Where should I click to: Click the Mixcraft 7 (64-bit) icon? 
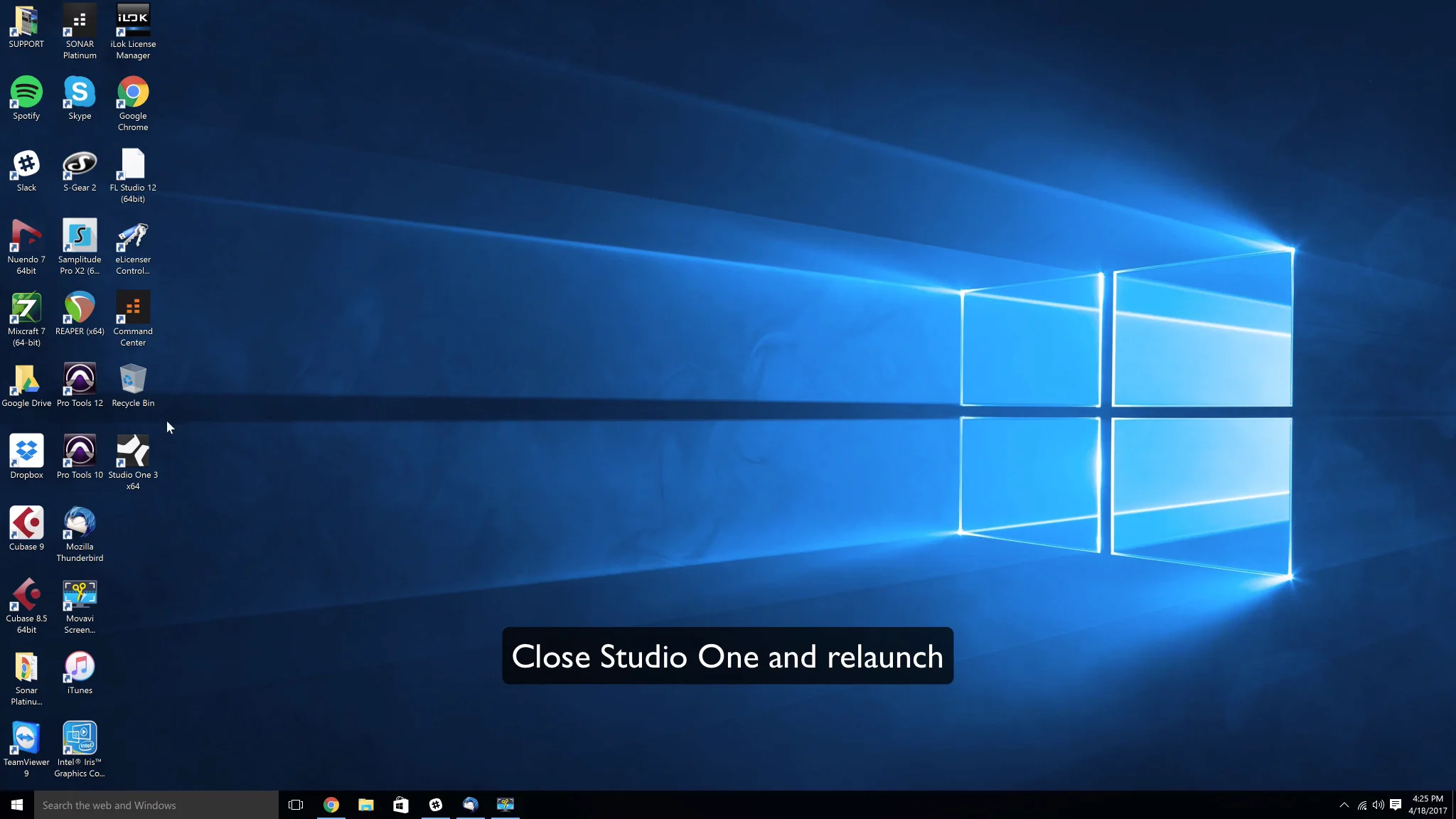[26, 320]
